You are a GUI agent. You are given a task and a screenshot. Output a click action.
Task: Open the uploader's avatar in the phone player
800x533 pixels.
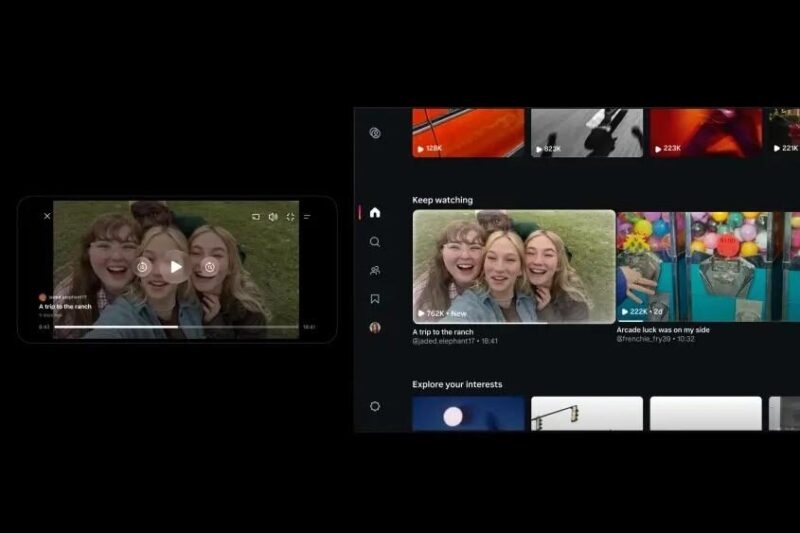point(42,297)
